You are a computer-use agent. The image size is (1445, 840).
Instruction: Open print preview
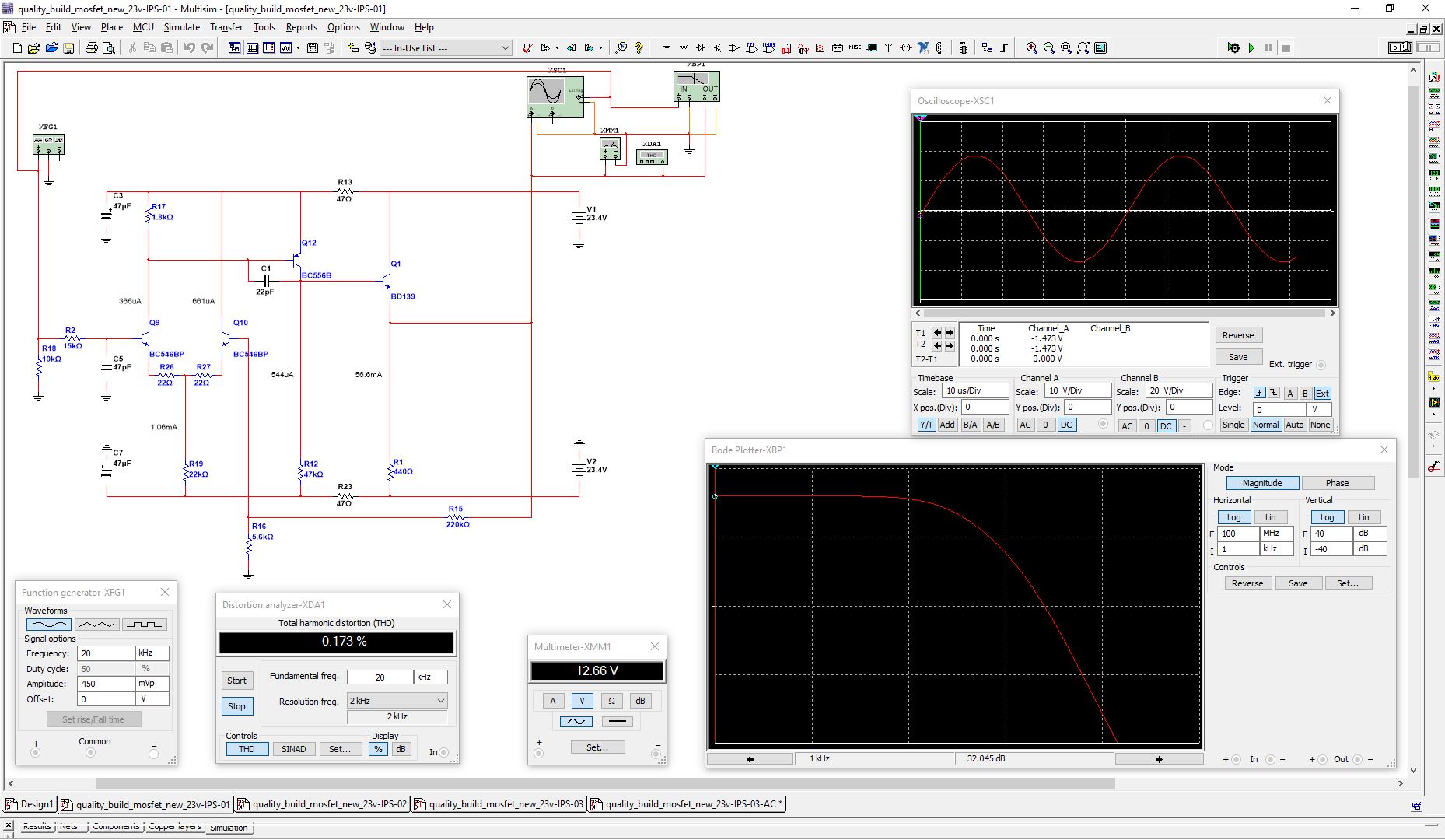(x=109, y=48)
